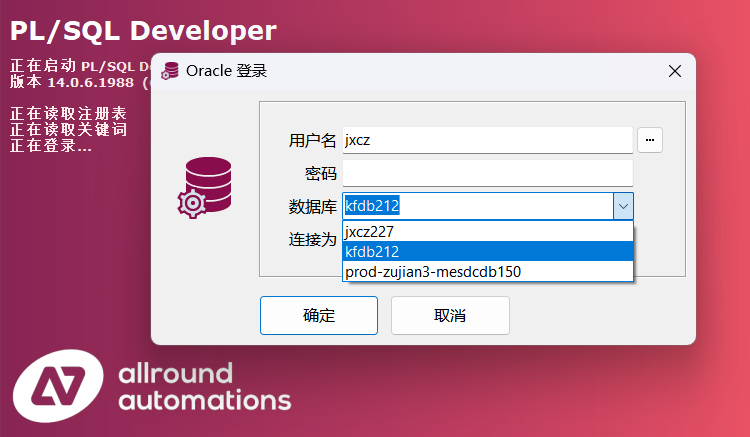Click the 密码 label
Image resolution: width=750 pixels, height=437 pixels.
tap(321, 174)
